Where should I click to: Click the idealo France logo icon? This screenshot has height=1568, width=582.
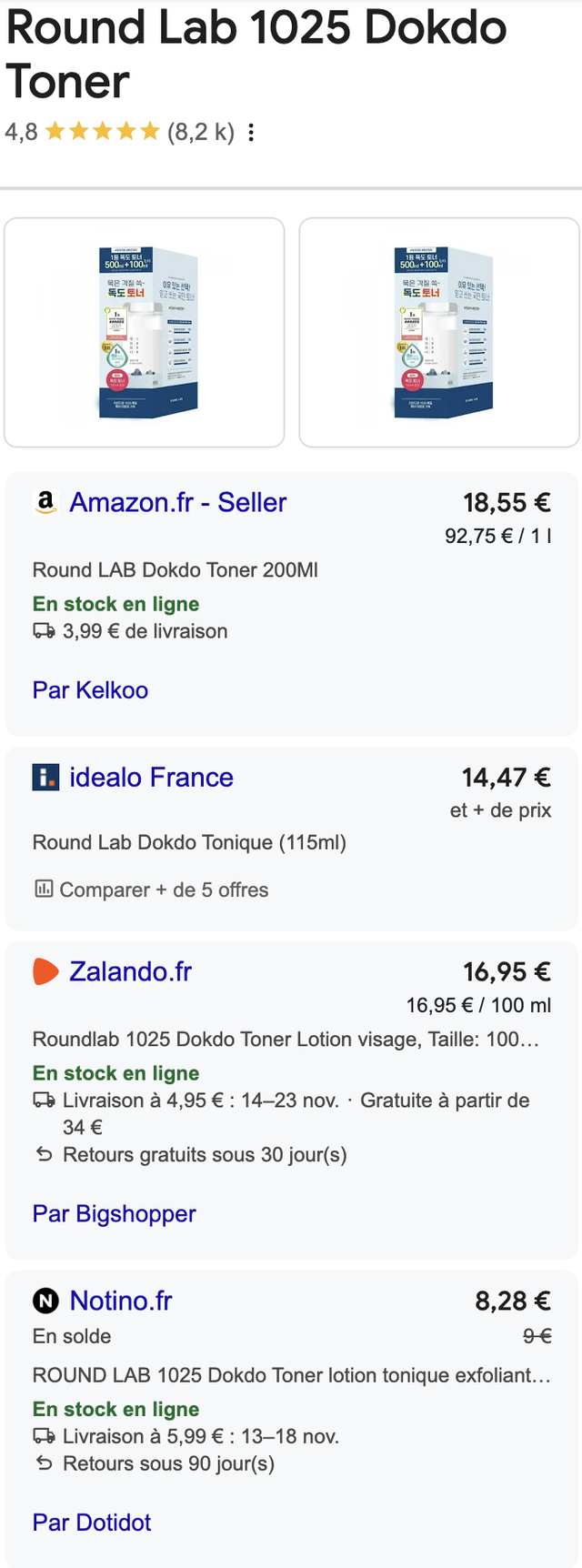click(x=45, y=778)
